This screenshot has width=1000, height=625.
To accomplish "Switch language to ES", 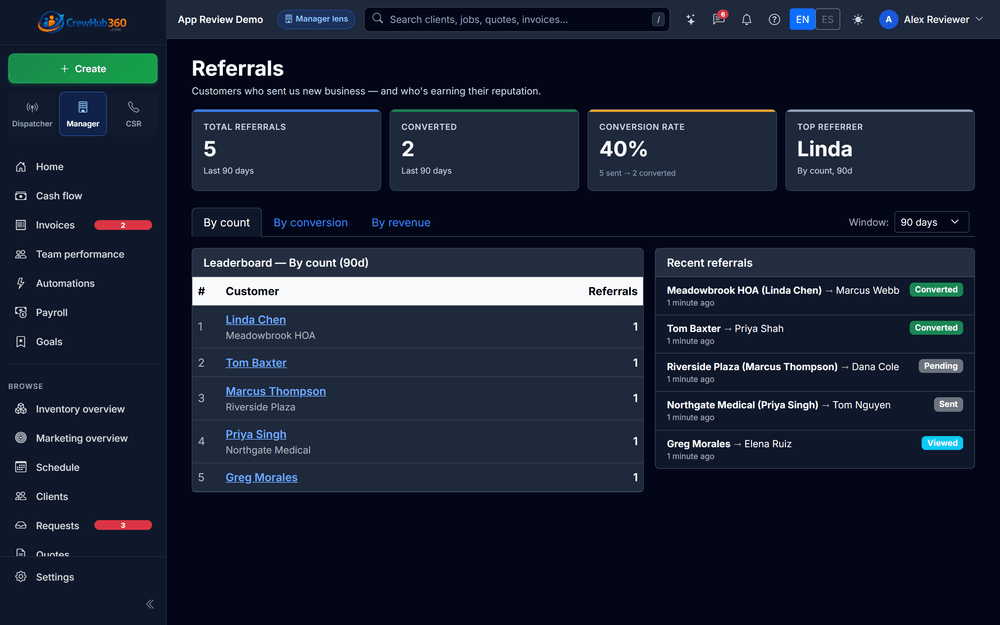I will (x=828, y=19).
